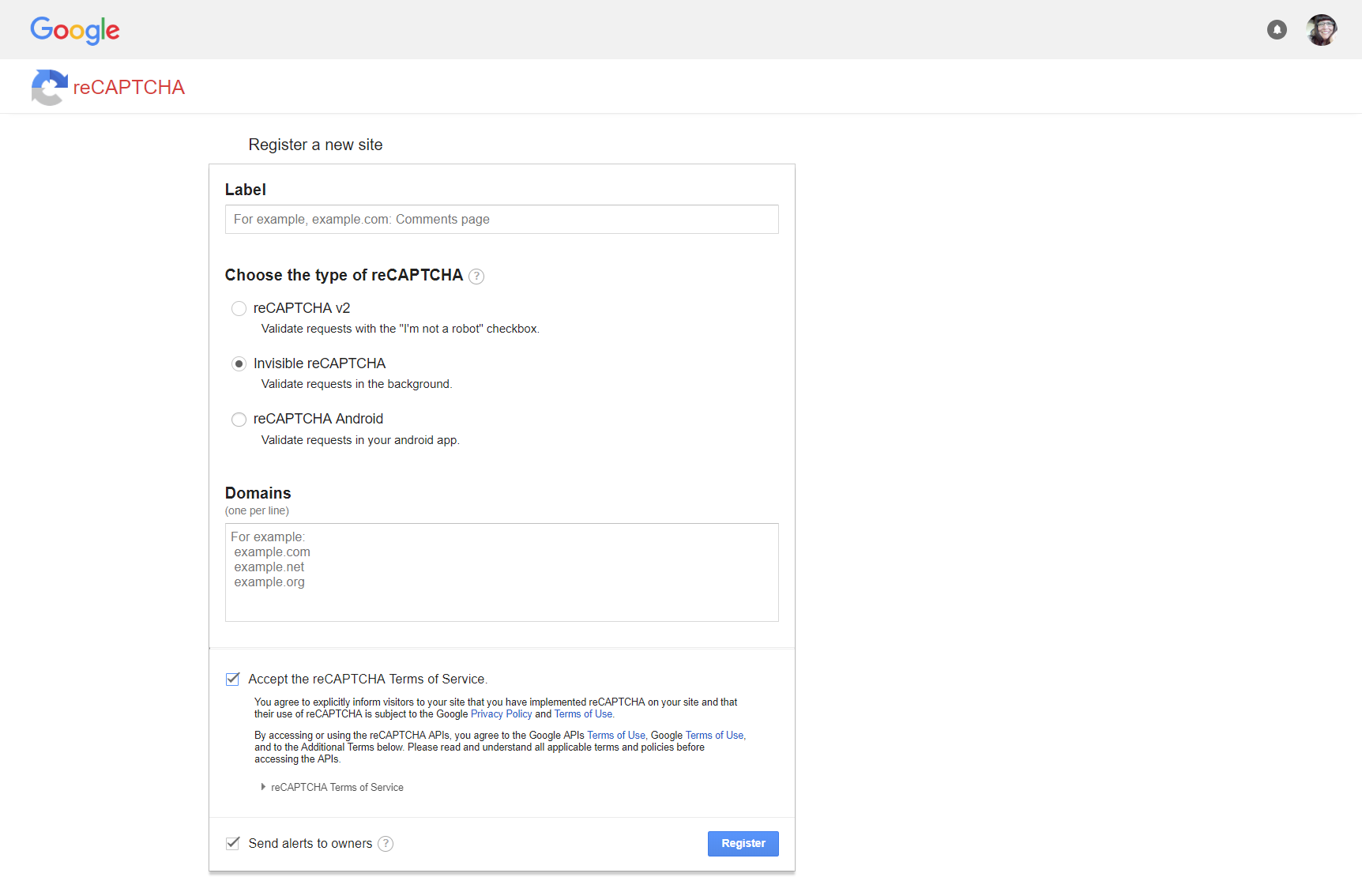Click the '(one per line)' hint text

click(257, 511)
